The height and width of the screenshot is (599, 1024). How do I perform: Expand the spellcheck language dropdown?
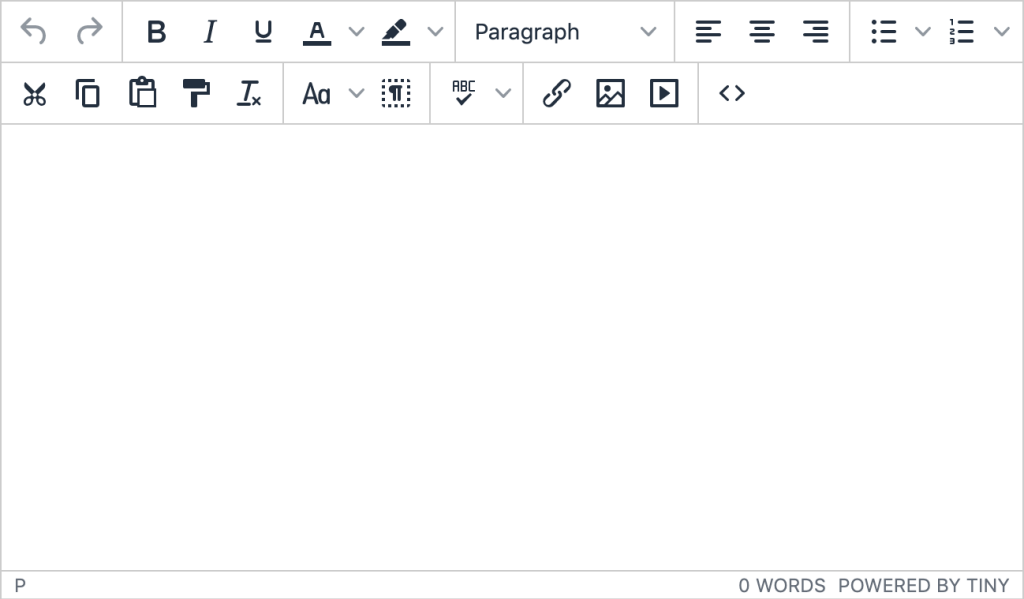[x=503, y=94]
